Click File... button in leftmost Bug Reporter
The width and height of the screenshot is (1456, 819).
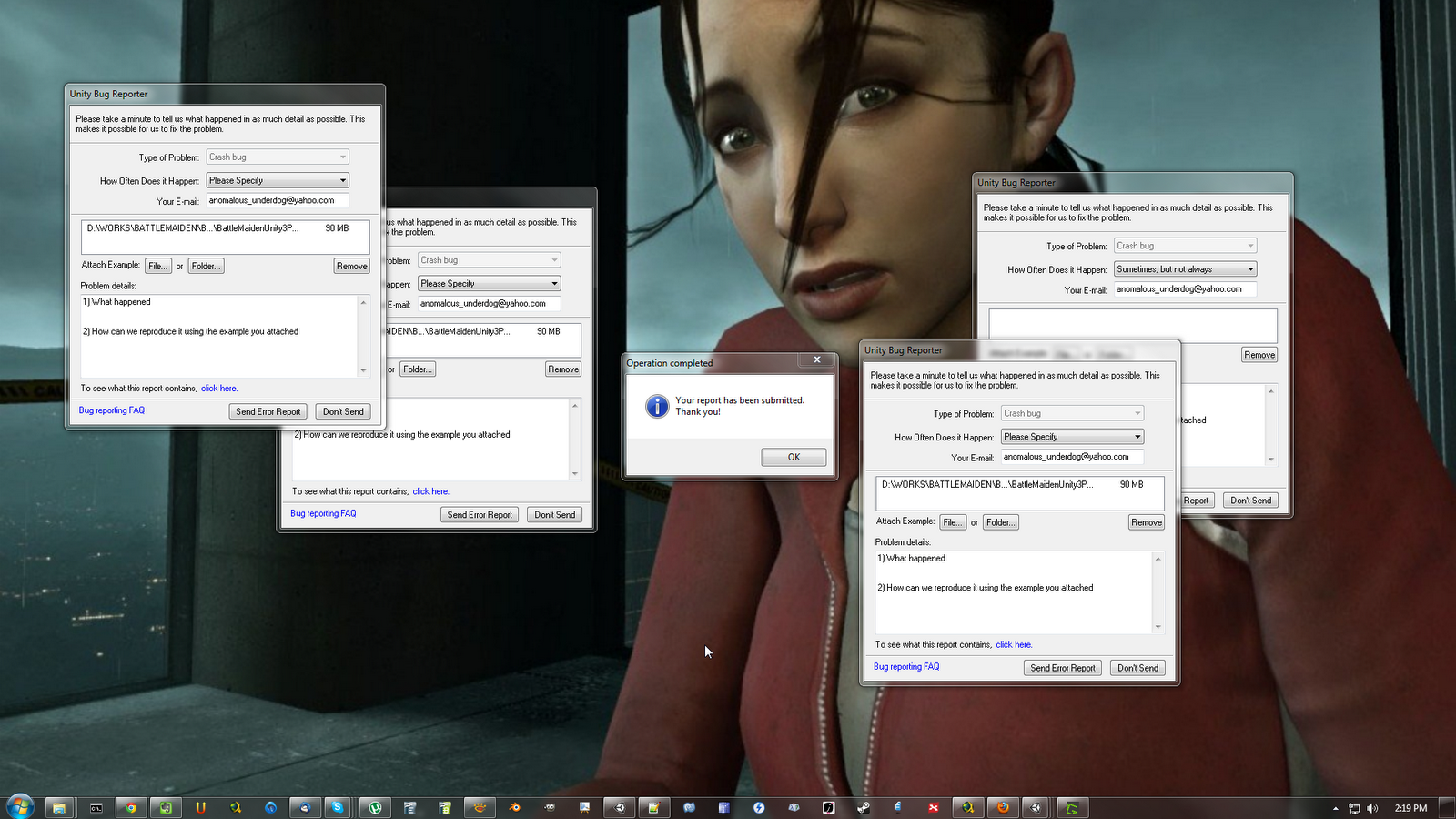pos(158,266)
